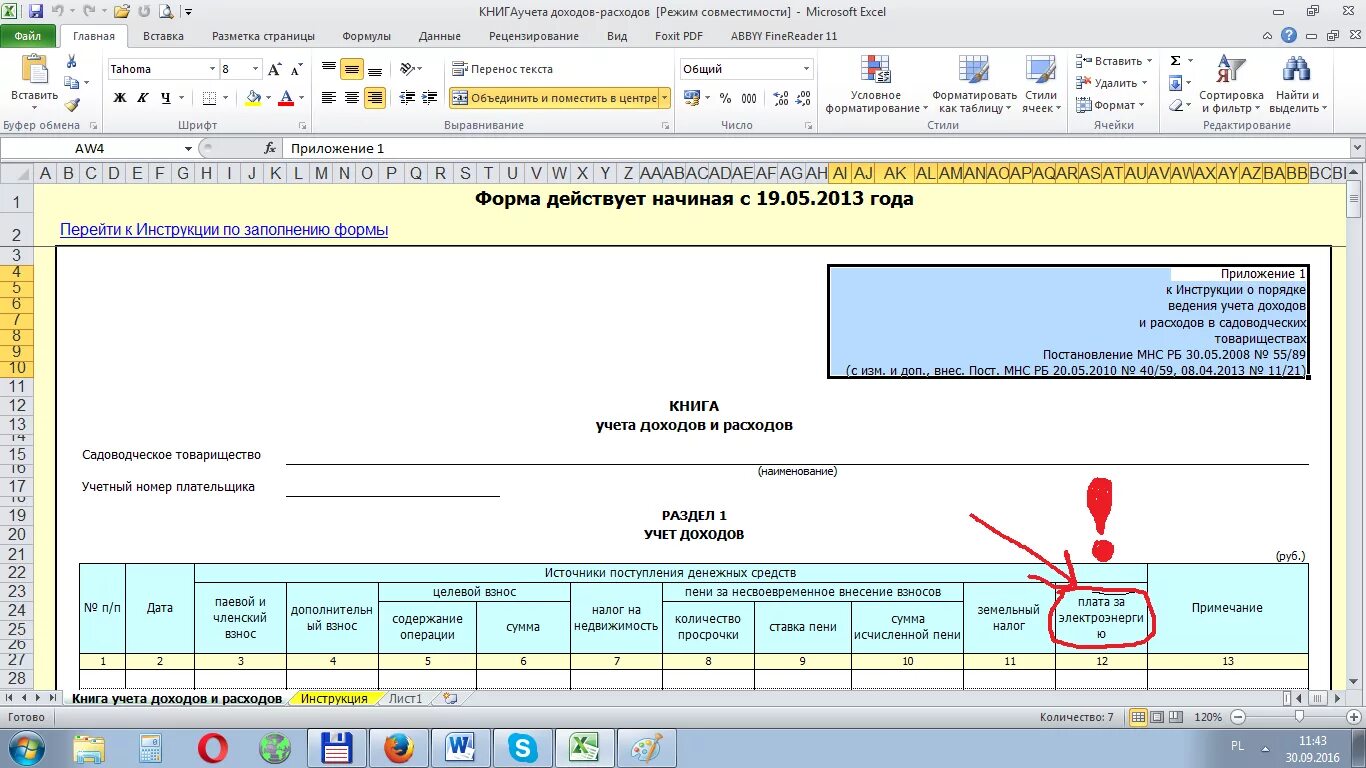This screenshot has height=768, width=1366.
Task: Open the font size dropdown
Action: click(x=255, y=69)
